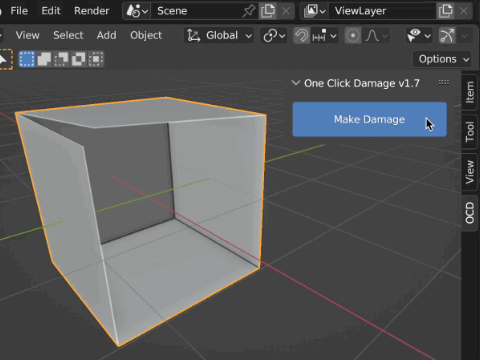
Task: Click the ViewLayer name field
Action: 382,11
